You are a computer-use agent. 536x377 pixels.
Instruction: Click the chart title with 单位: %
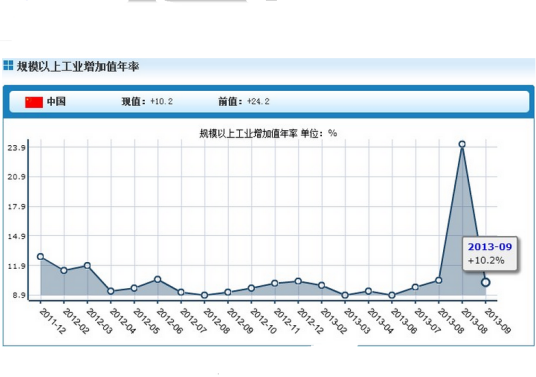coord(268,133)
